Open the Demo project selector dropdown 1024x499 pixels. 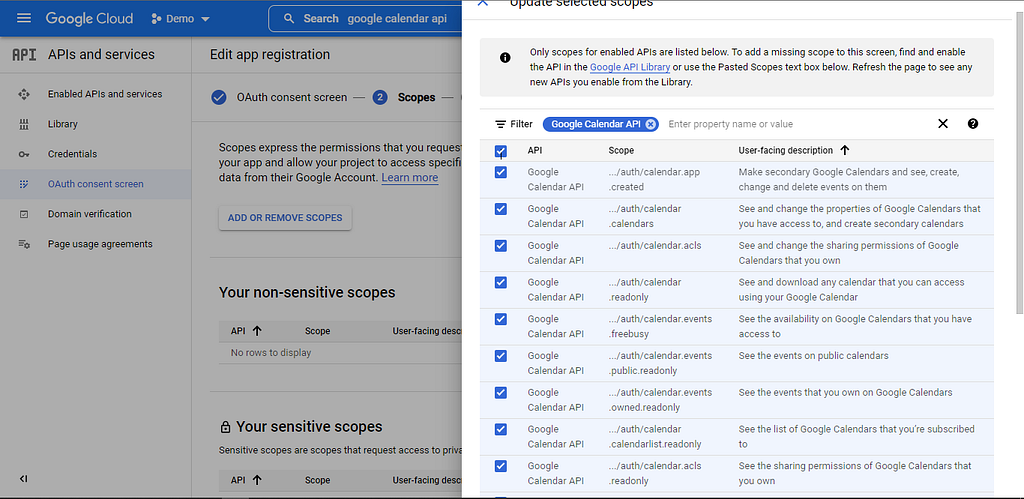click(180, 19)
